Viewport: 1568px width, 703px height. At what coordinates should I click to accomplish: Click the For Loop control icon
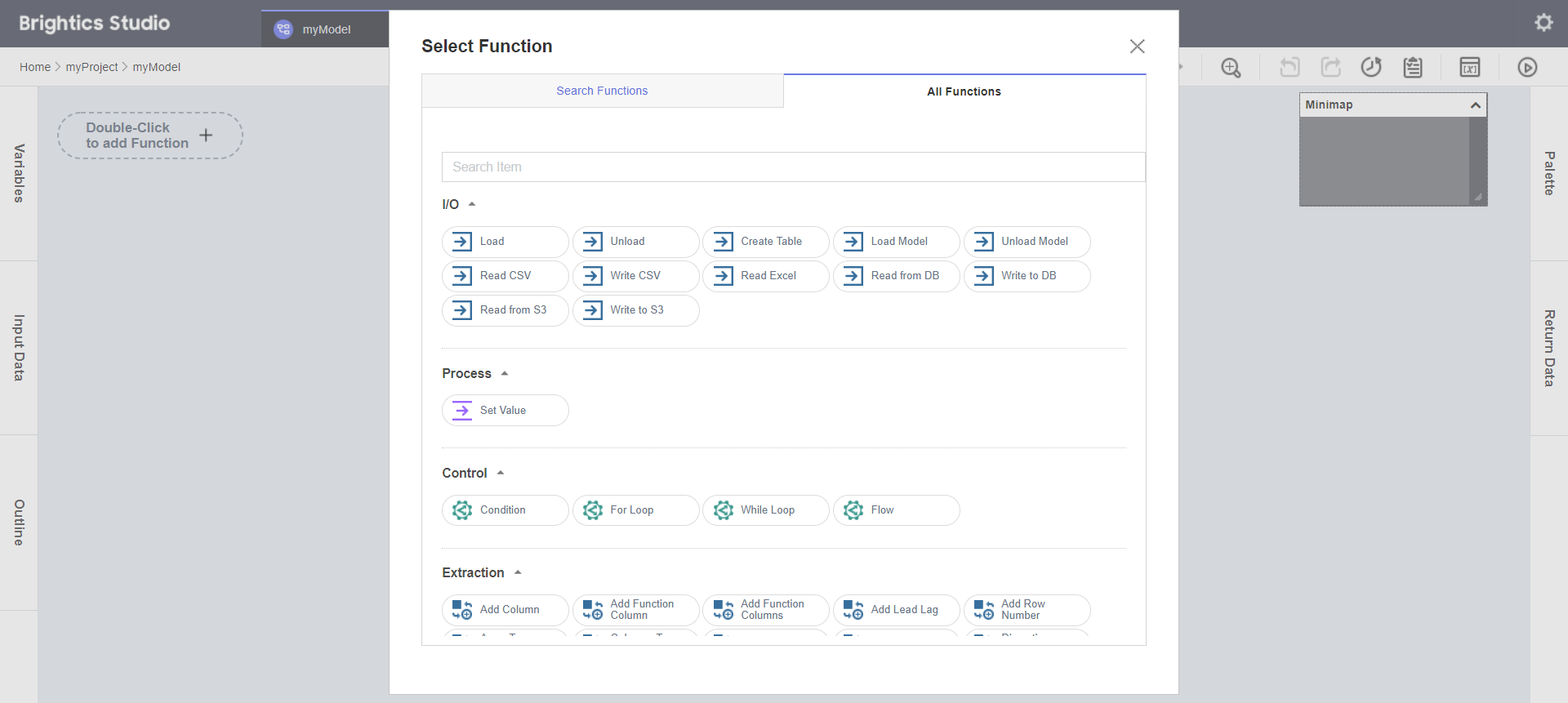(x=593, y=510)
